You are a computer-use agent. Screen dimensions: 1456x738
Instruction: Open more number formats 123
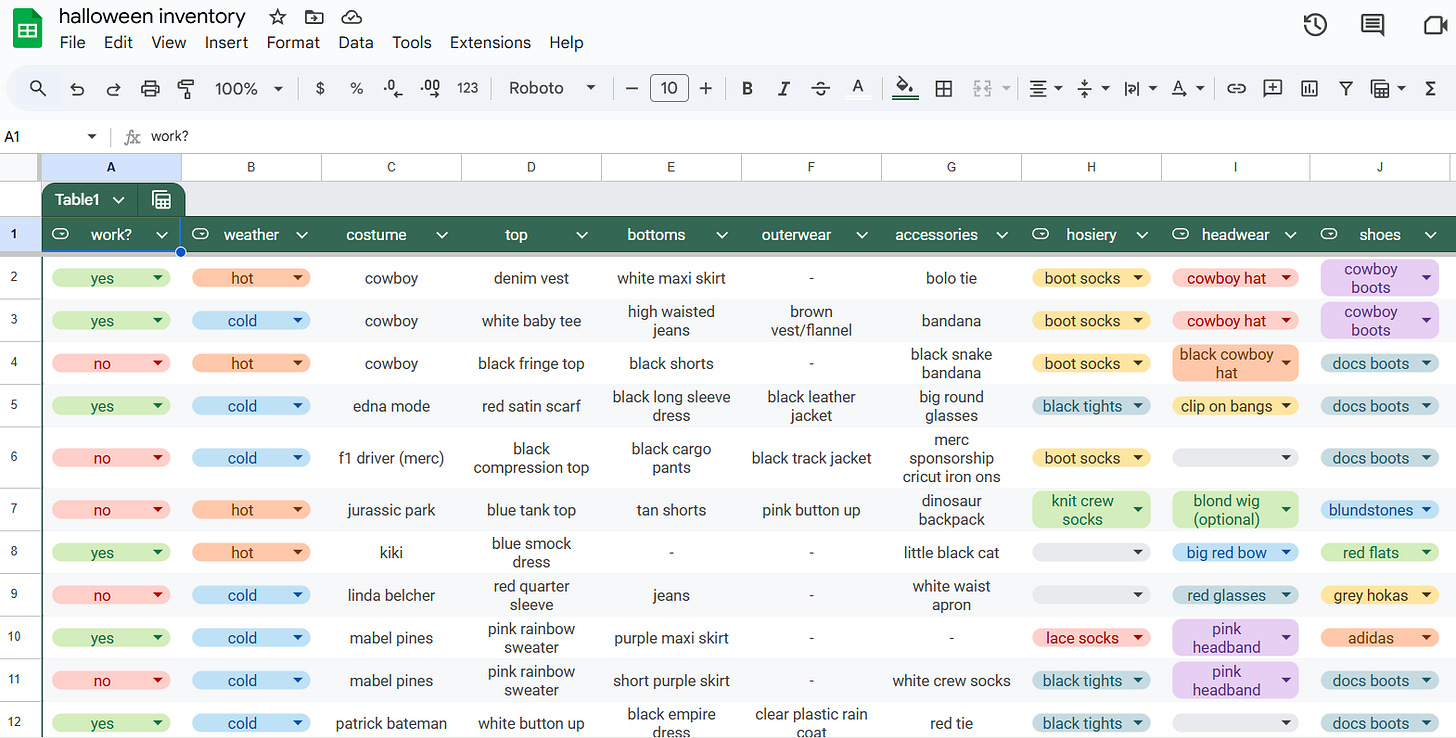tap(467, 88)
